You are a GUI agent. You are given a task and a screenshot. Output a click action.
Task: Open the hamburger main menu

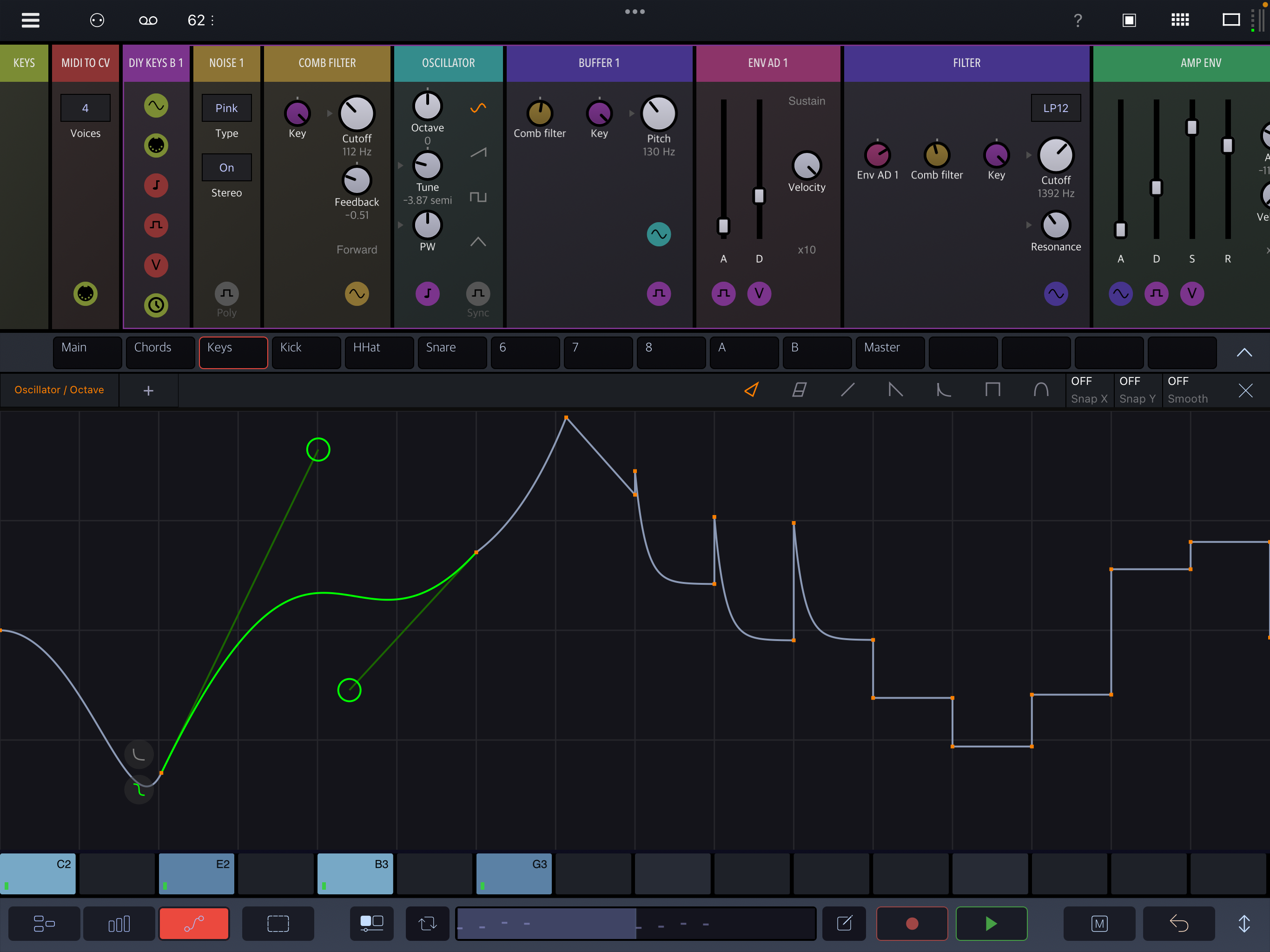pyautogui.click(x=30, y=20)
